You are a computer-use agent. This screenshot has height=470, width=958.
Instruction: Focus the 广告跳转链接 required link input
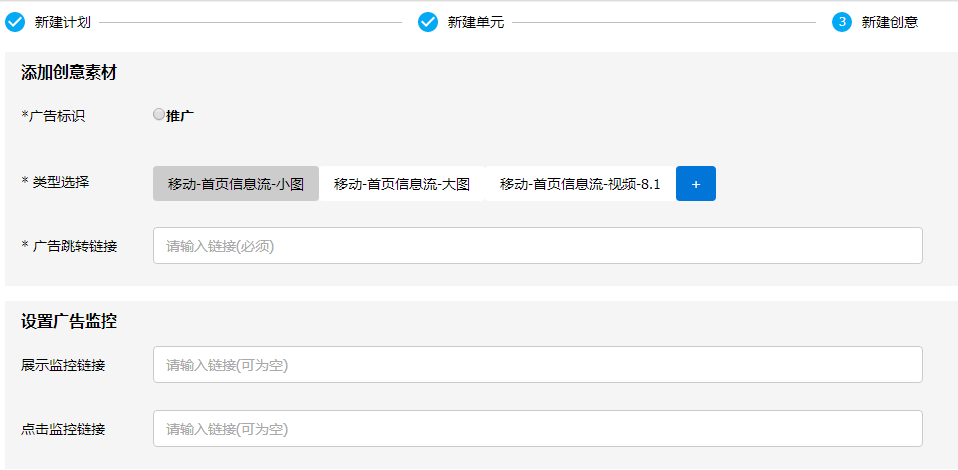point(538,246)
